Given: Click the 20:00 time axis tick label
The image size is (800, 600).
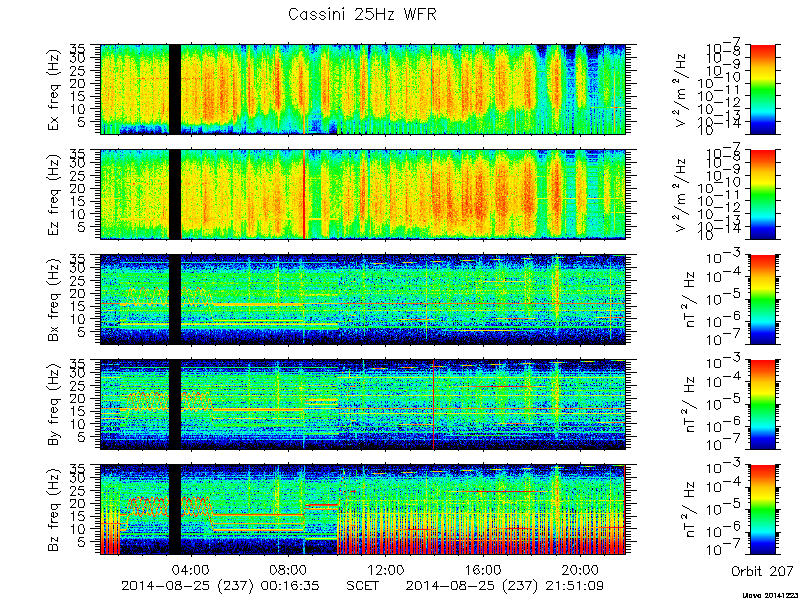Looking at the screenshot, I should (x=581, y=569).
